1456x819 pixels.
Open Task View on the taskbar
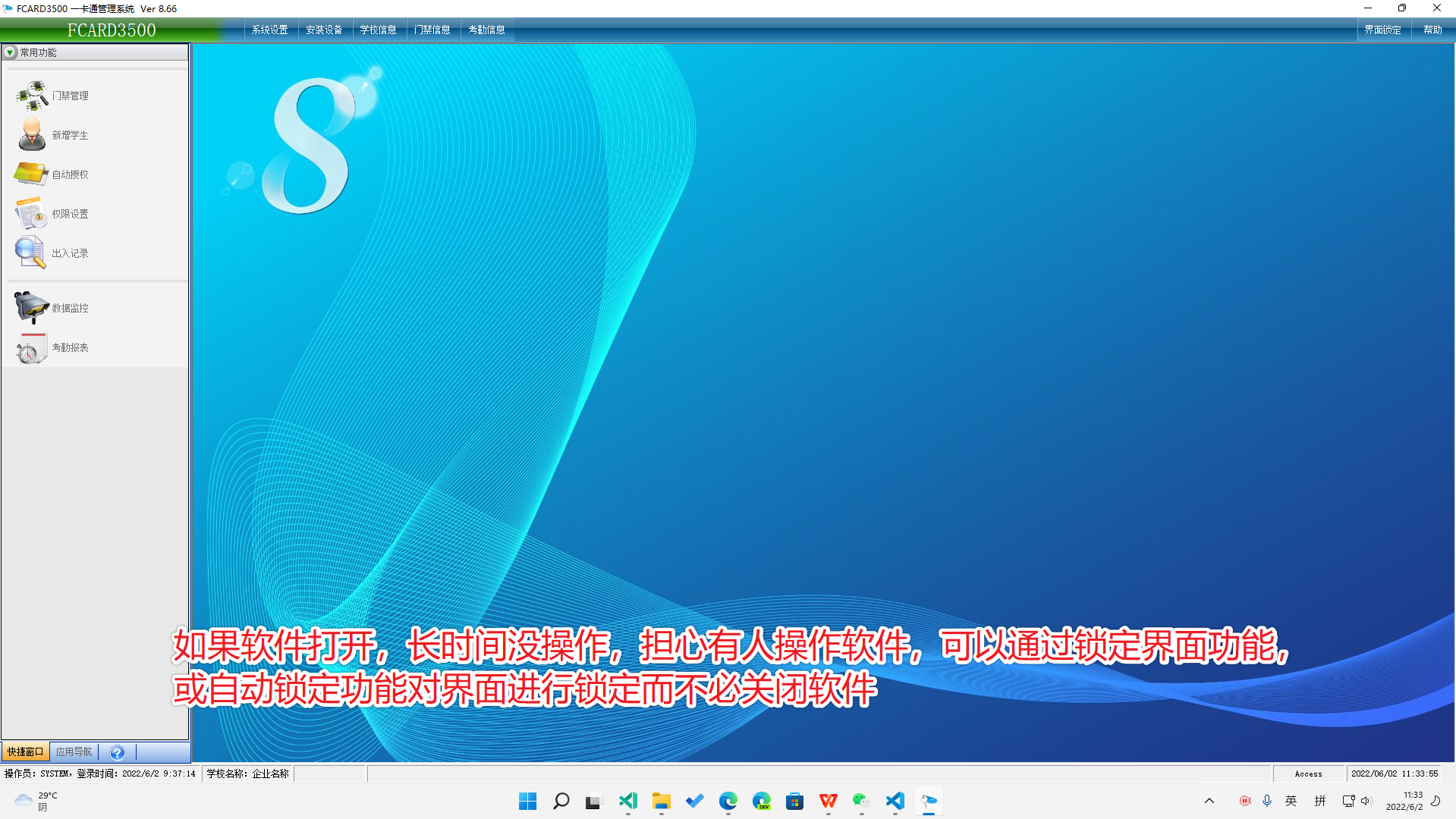click(594, 801)
